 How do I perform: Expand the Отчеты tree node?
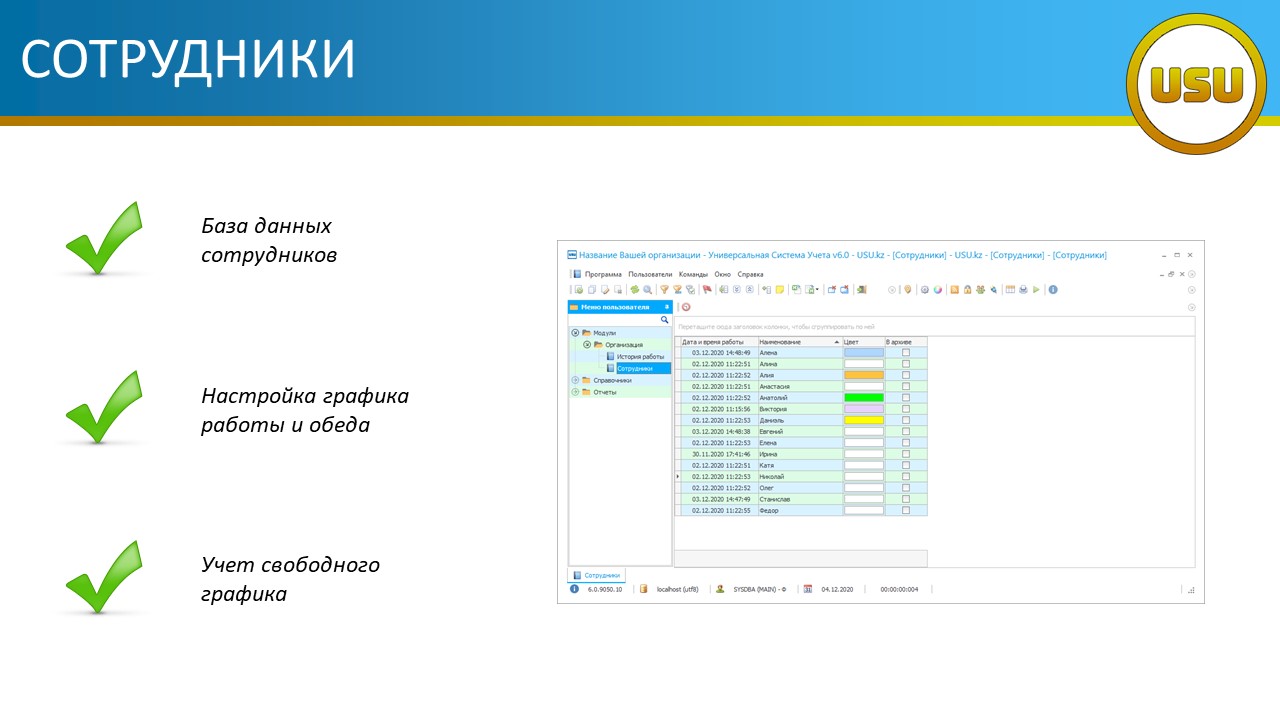coord(575,392)
